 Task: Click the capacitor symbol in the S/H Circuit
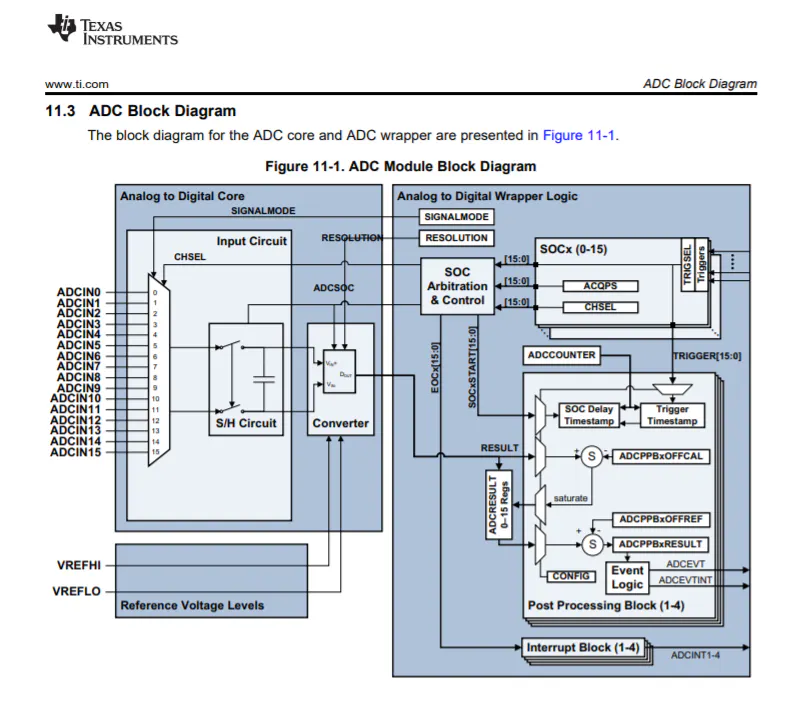pos(264,379)
